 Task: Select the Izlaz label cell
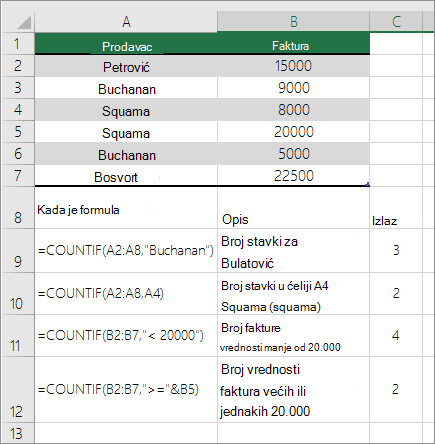tap(396, 208)
